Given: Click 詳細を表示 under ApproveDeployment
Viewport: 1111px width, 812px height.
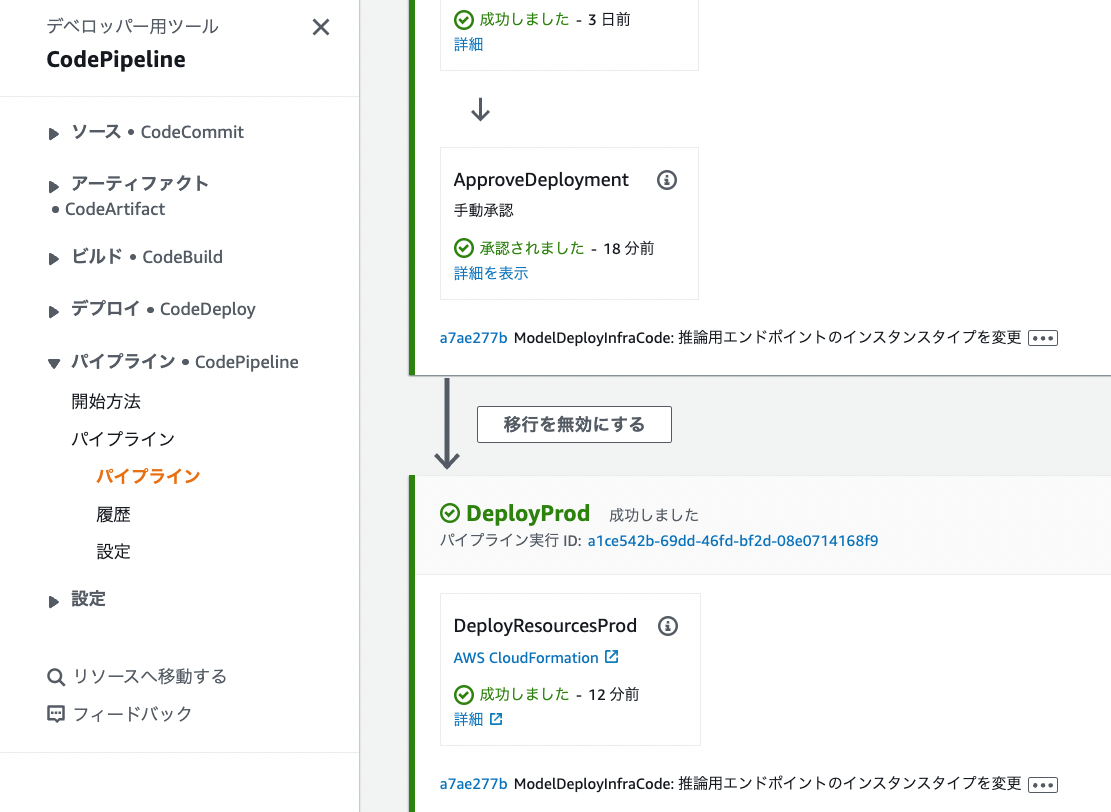Looking at the screenshot, I should tap(491, 273).
